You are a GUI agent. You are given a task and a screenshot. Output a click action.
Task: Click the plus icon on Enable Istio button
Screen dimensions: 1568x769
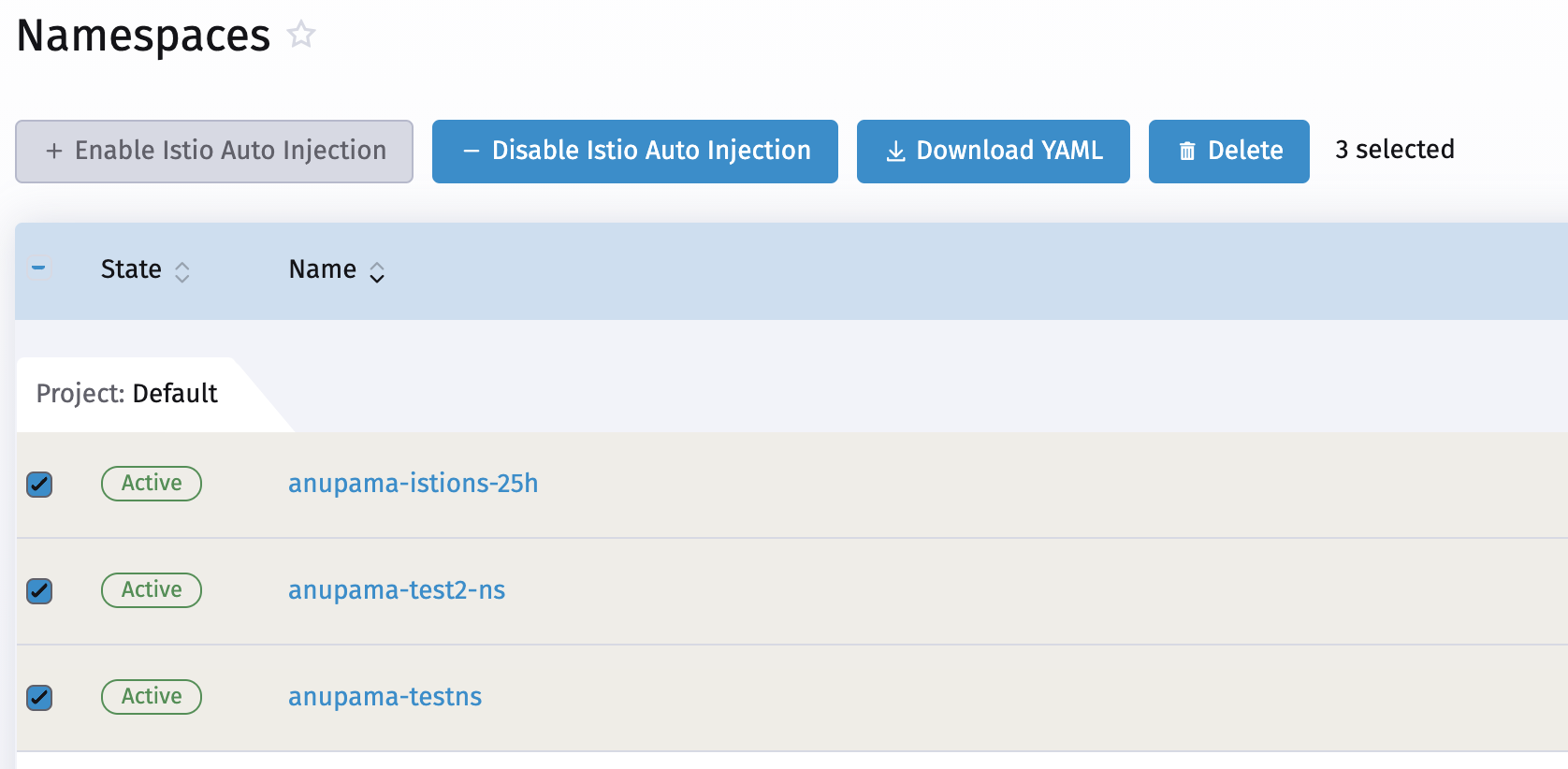point(53,151)
